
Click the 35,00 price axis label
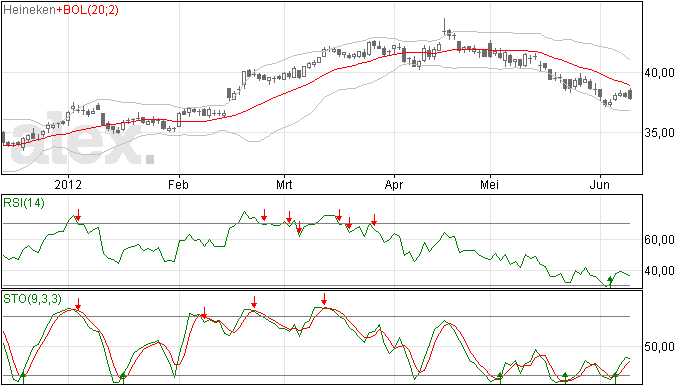[x=659, y=133]
